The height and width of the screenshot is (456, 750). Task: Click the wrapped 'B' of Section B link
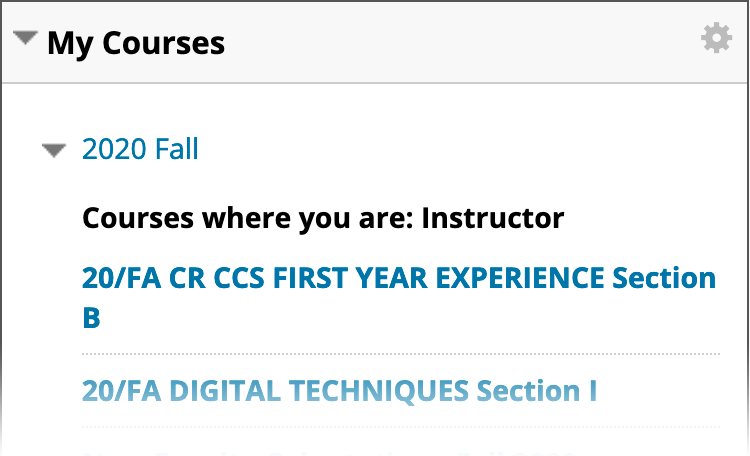[91, 318]
